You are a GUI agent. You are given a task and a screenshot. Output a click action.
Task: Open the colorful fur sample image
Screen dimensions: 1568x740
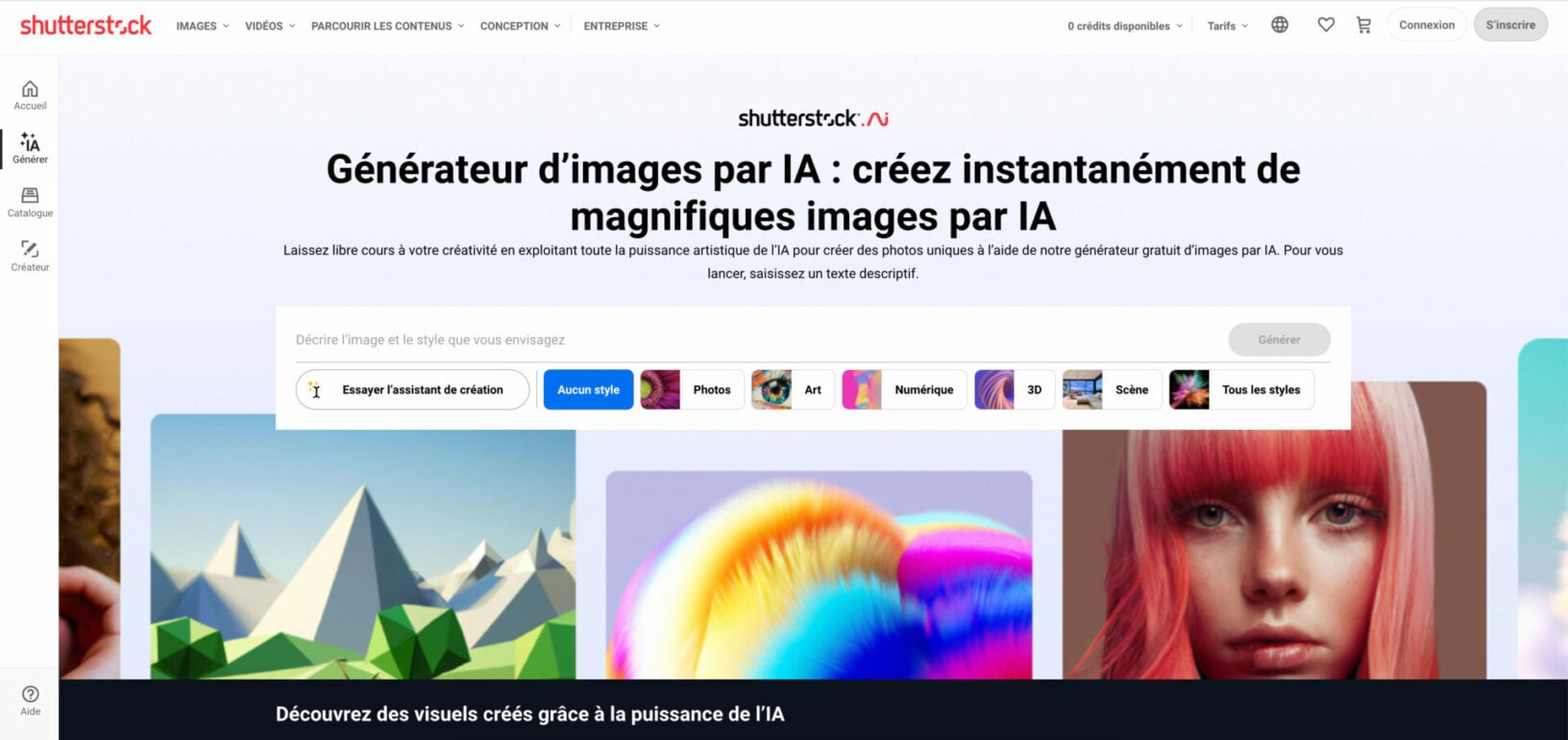pyautogui.click(x=819, y=575)
